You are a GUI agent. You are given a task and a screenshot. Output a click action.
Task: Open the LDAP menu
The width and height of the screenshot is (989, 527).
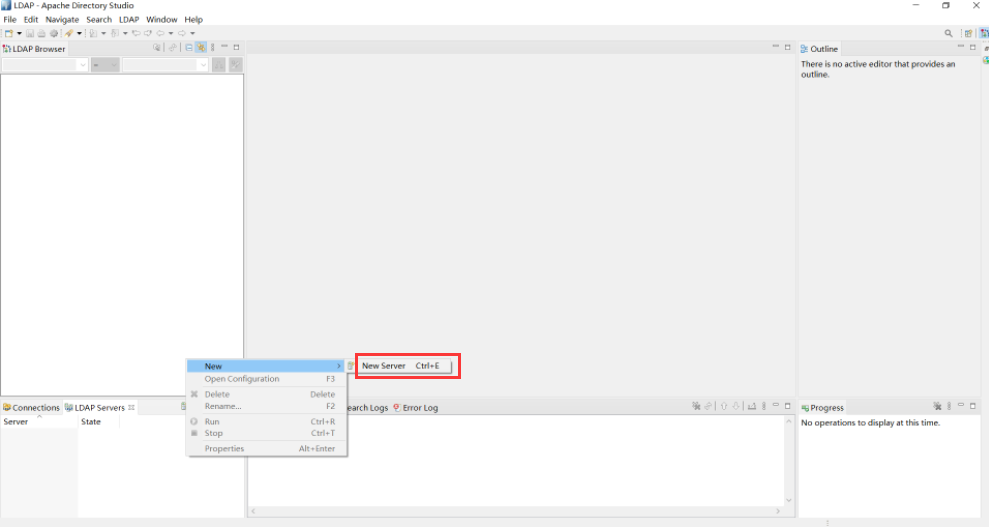129,20
